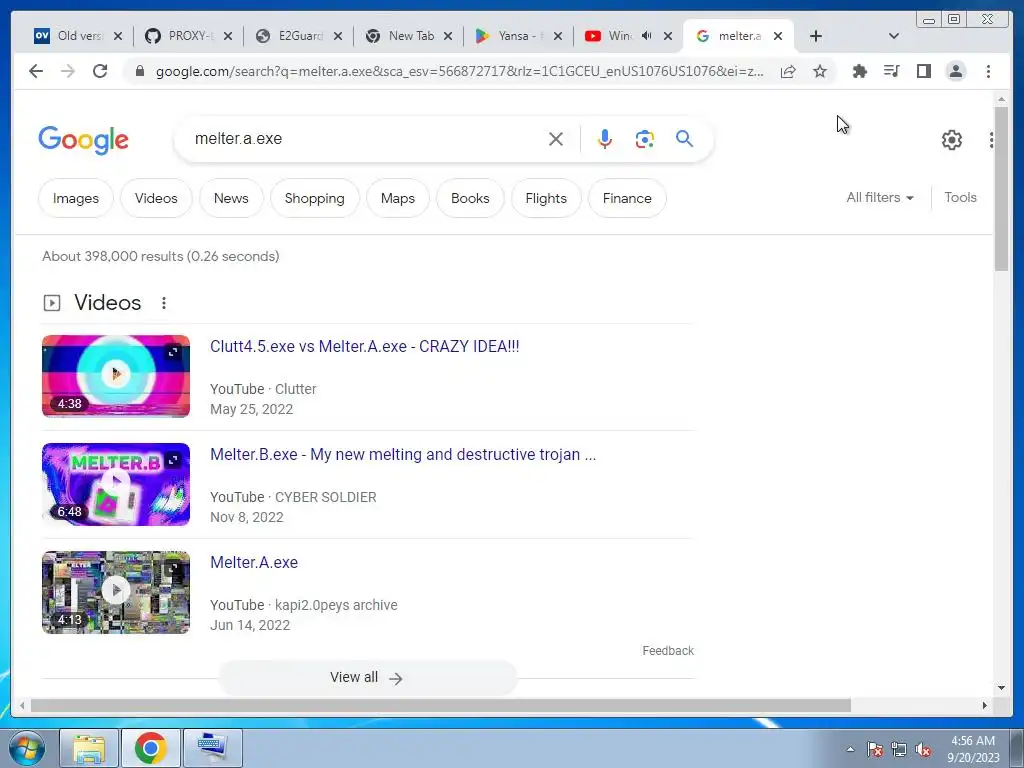Screen dimensions: 1024x768
Task: Select the Books filter chip
Action: pos(470,198)
